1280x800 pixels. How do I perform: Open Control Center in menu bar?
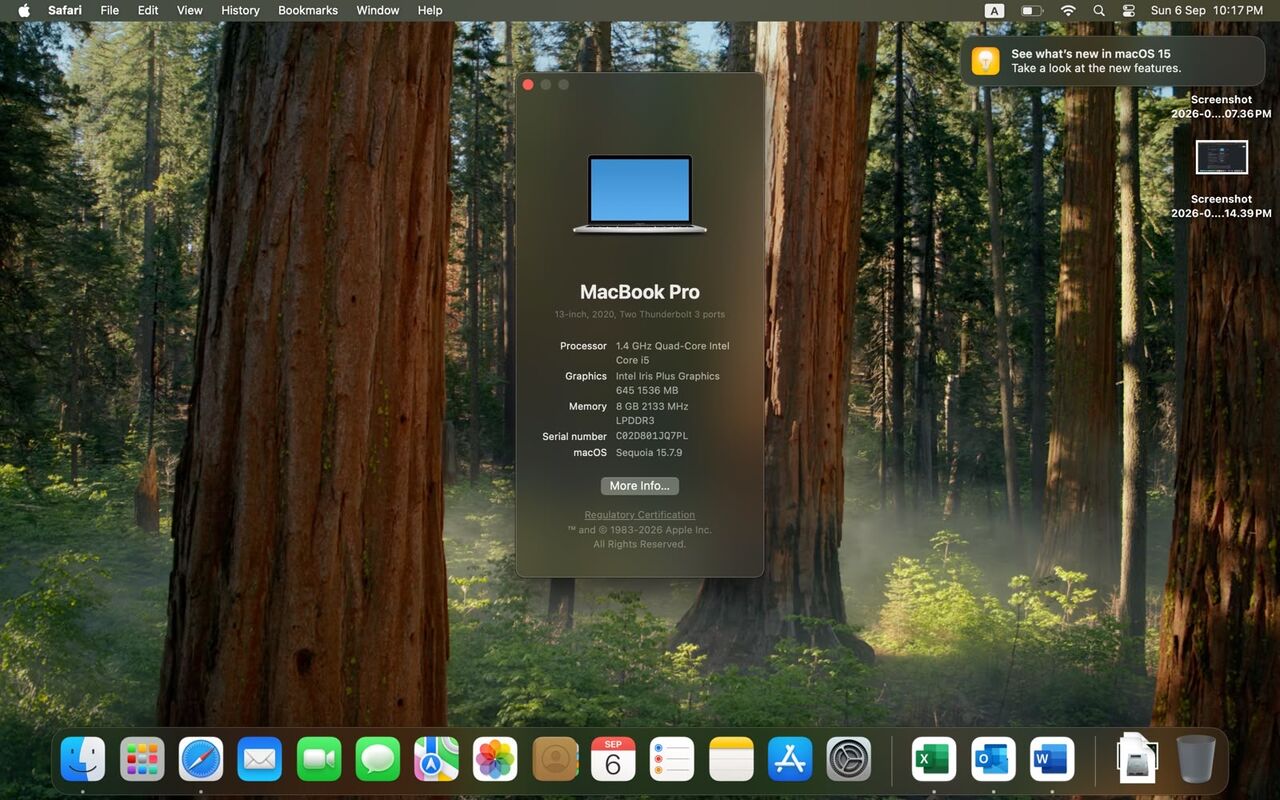(x=1129, y=10)
